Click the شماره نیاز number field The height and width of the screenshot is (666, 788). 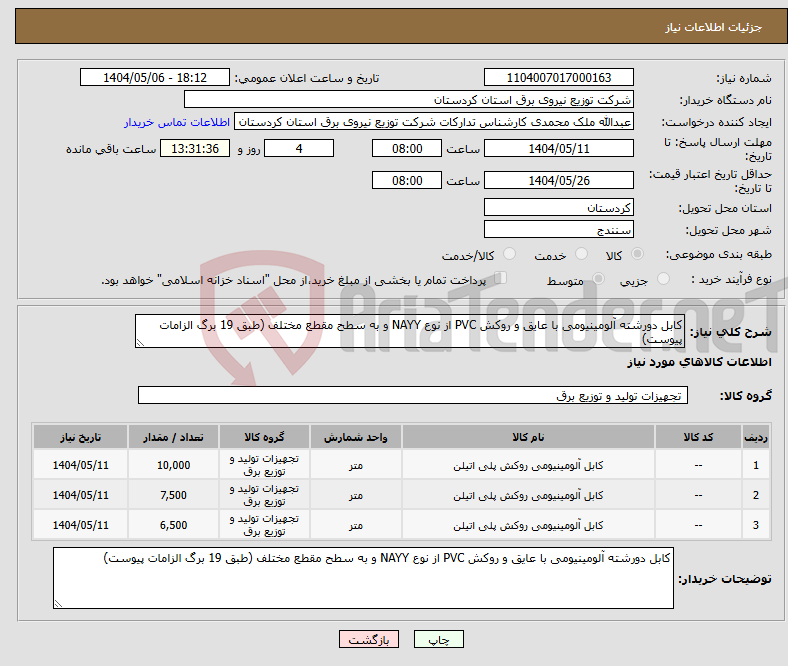click(558, 78)
